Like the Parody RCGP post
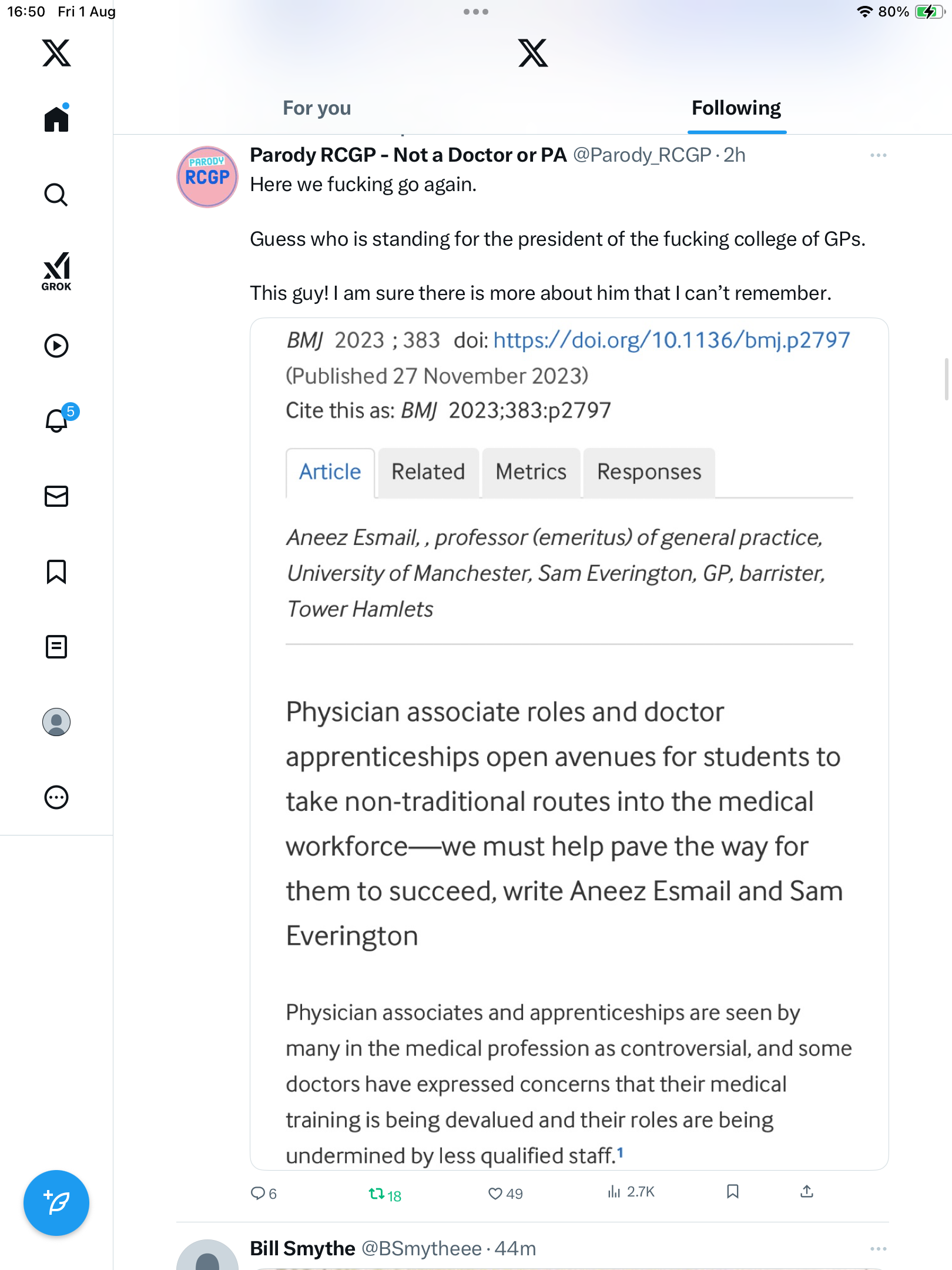The width and height of the screenshot is (952, 1270). (x=496, y=1194)
